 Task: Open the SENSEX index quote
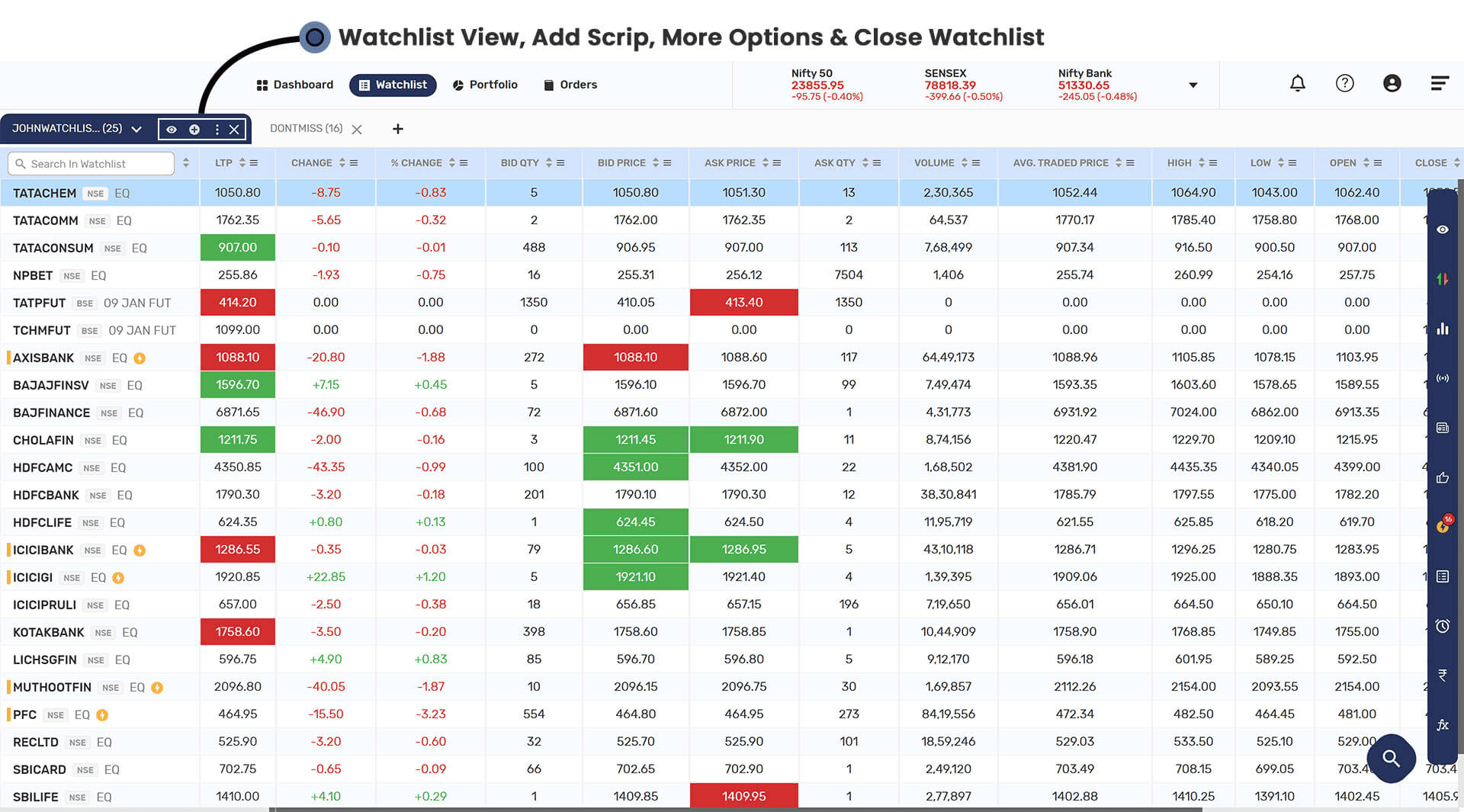pos(963,85)
